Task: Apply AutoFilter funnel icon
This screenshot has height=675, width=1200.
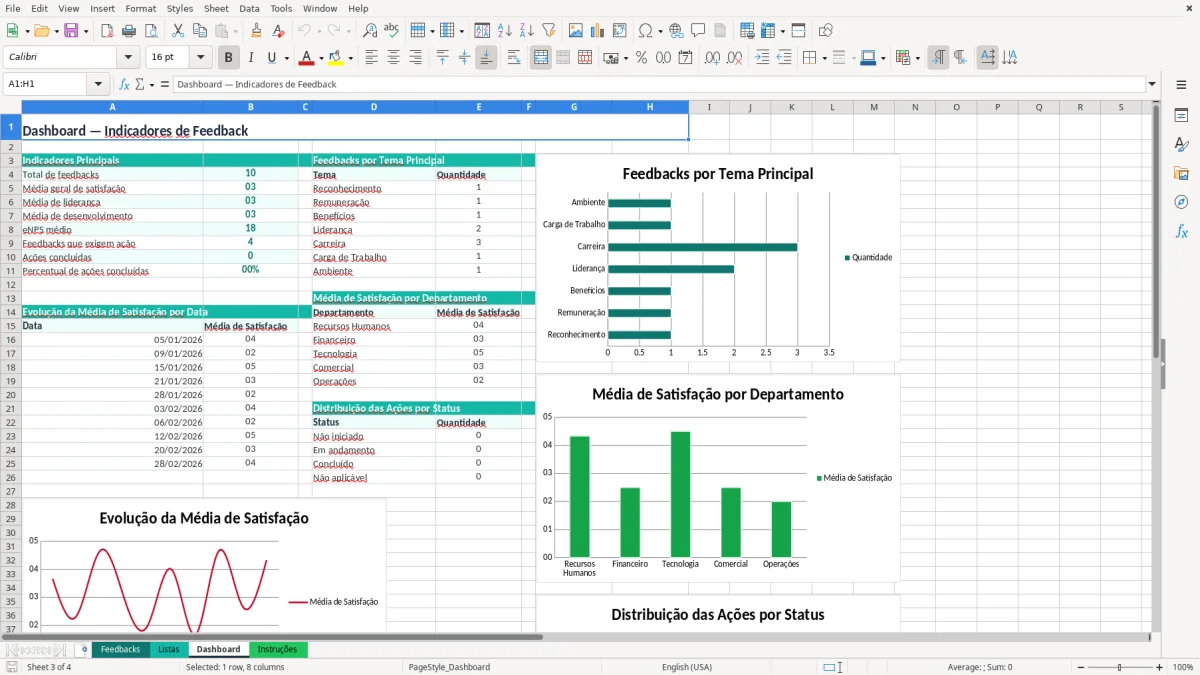Action: pos(549,31)
